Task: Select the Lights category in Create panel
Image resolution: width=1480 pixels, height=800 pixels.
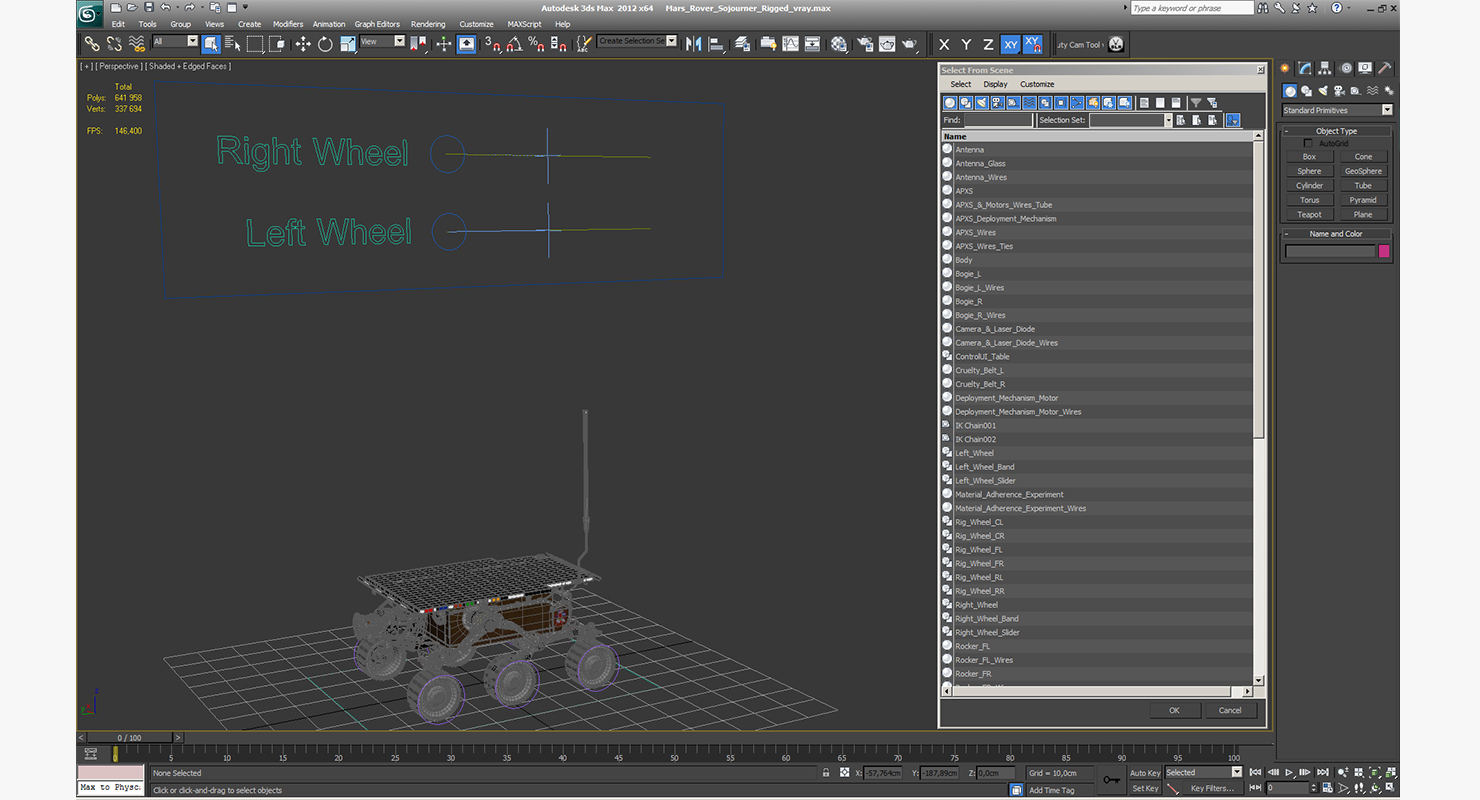Action: tap(1323, 91)
